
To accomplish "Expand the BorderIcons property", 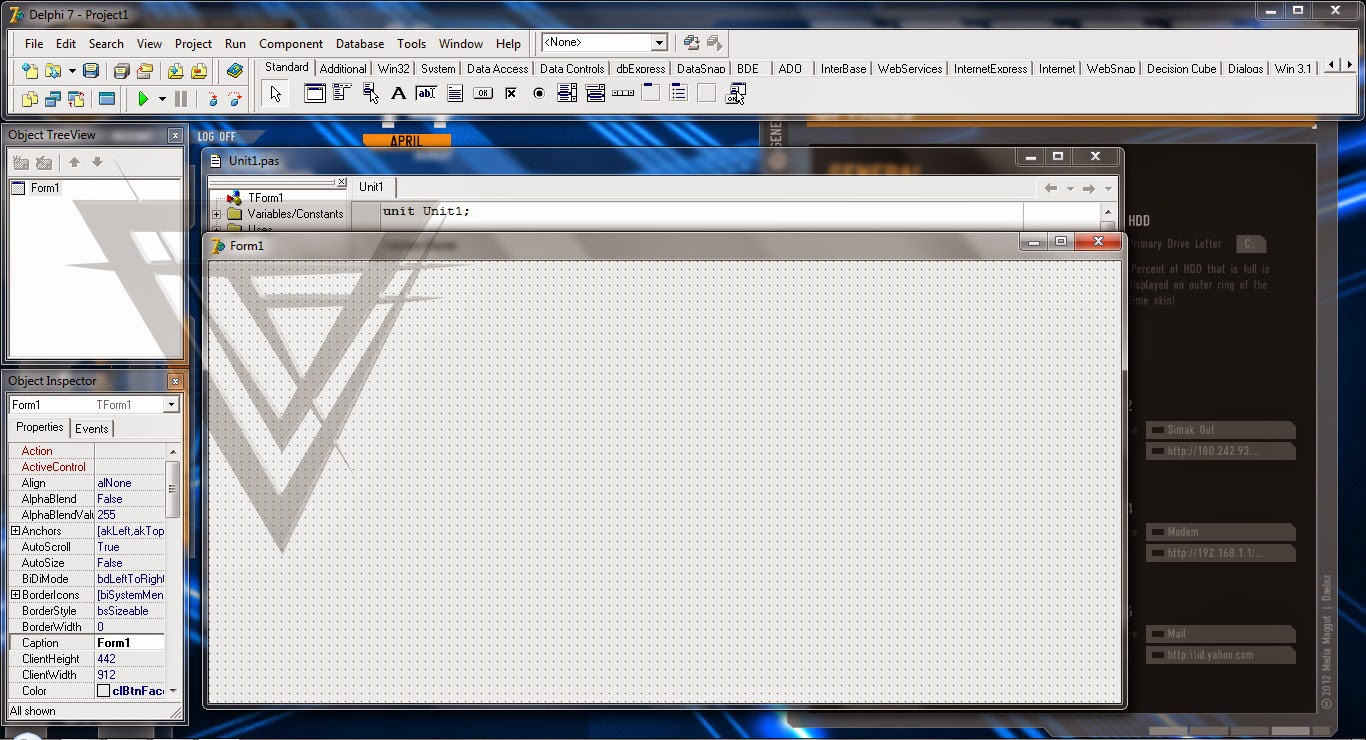I will point(15,595).
